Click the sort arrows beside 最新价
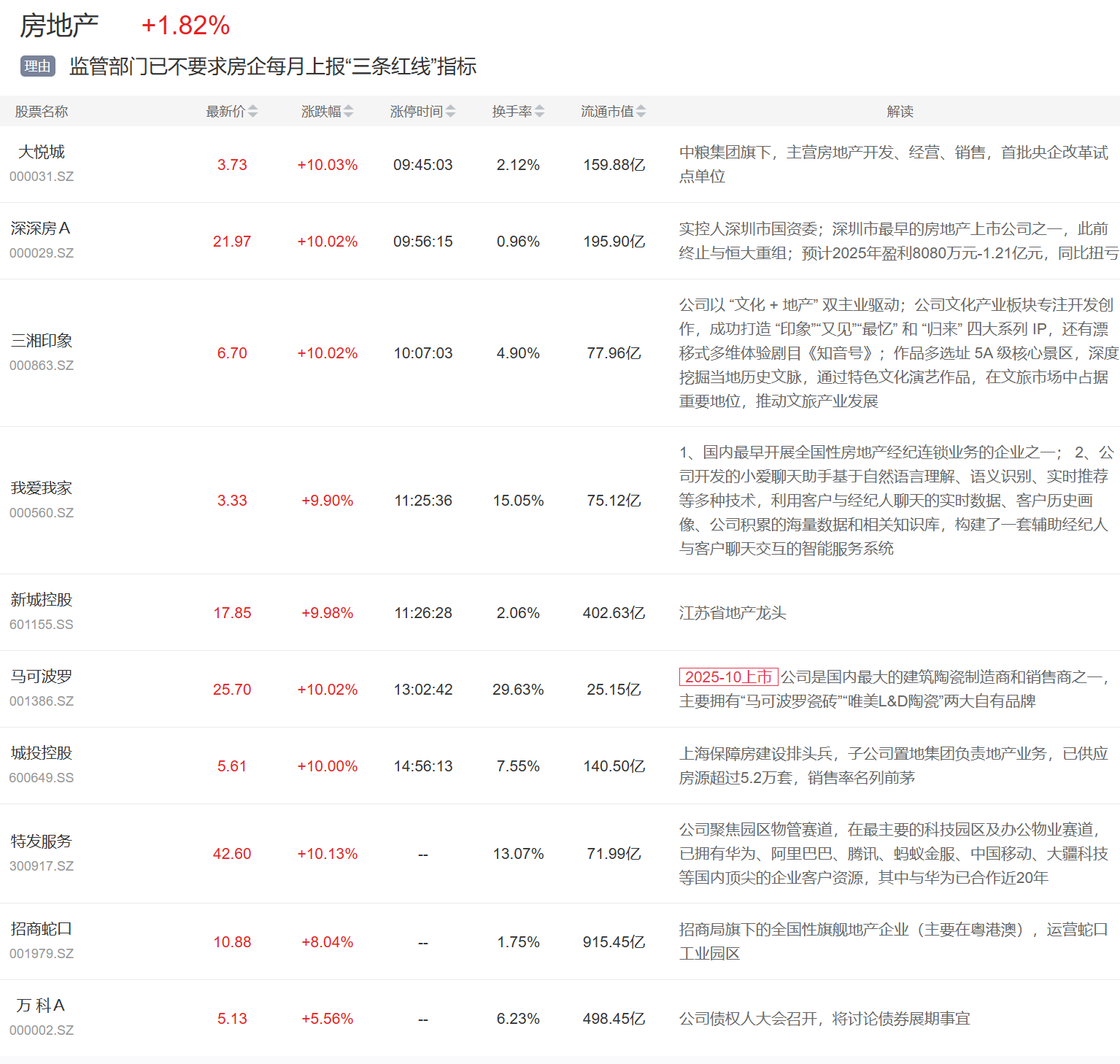 click(x=253, y=112)
